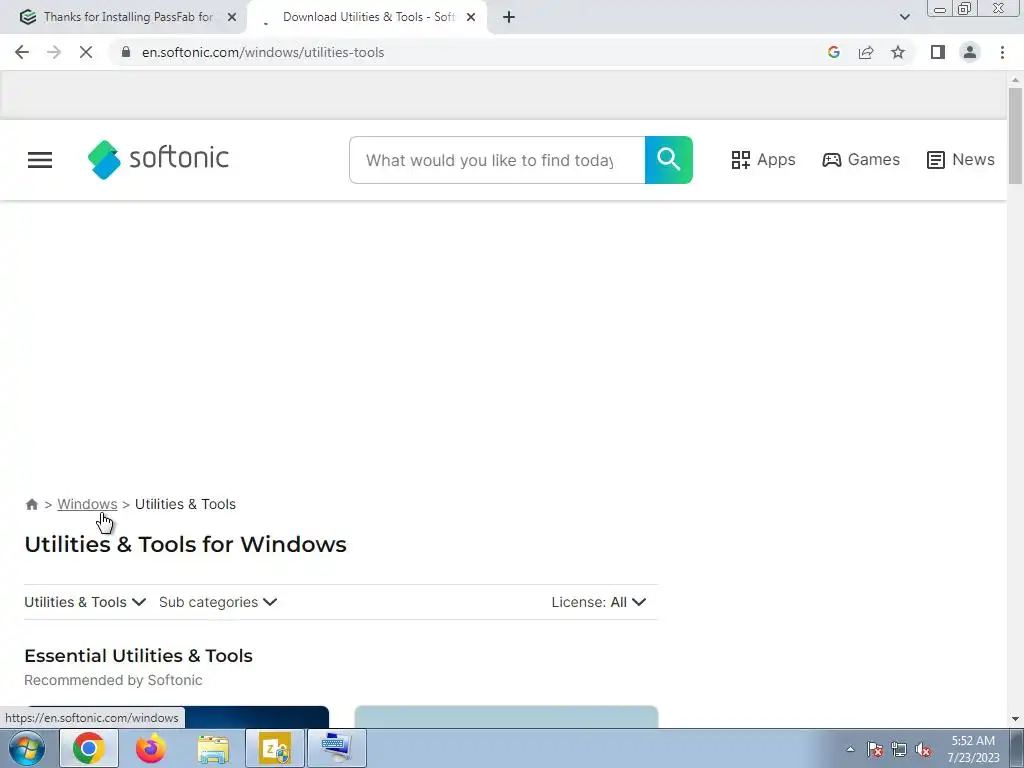This screenshot has width=1024, height=768.
Task: Open the tab search chevron
Action: pyautogui.click(x=904, y=17)
